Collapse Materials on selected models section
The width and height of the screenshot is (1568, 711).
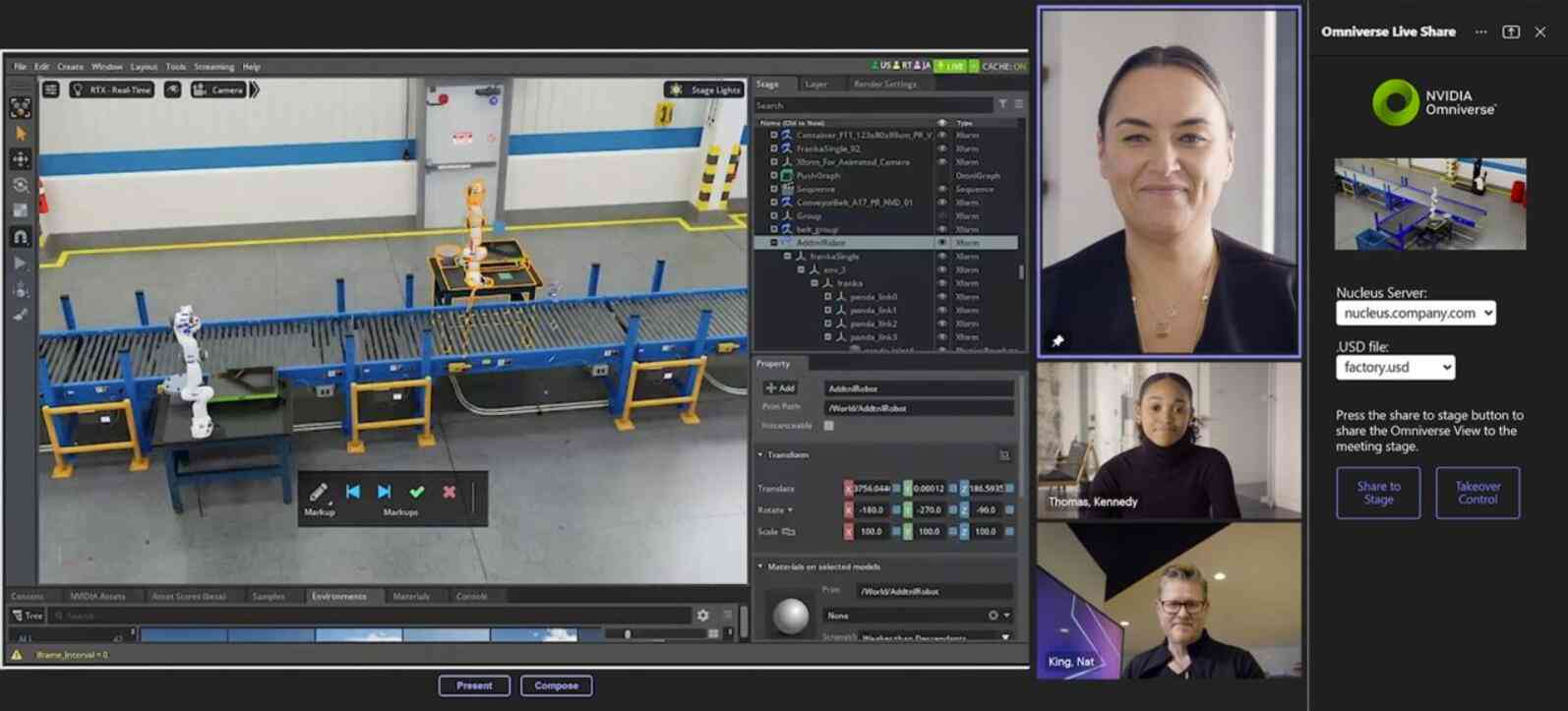760,566
